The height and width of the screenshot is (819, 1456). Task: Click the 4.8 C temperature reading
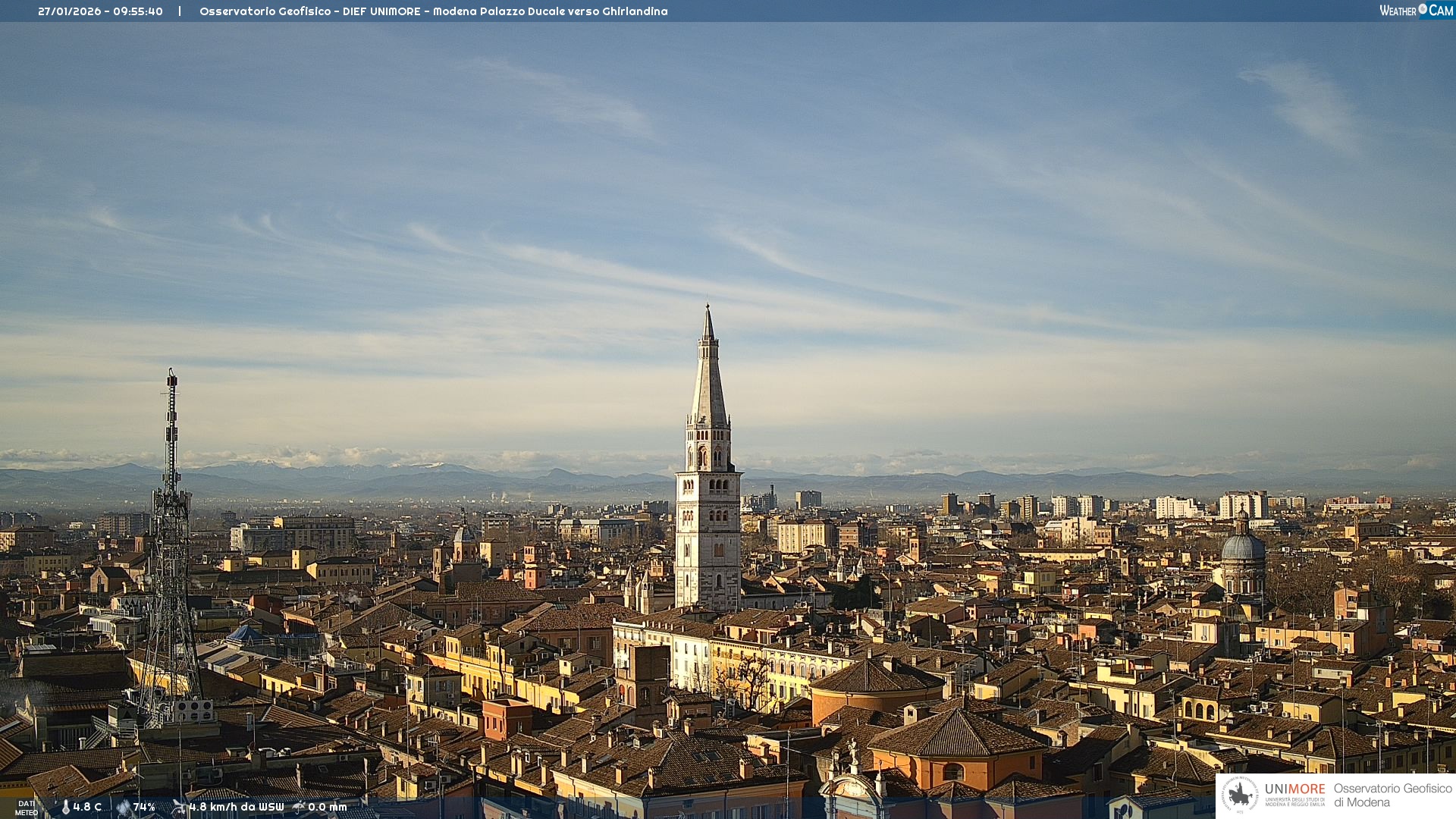point(87,807)
